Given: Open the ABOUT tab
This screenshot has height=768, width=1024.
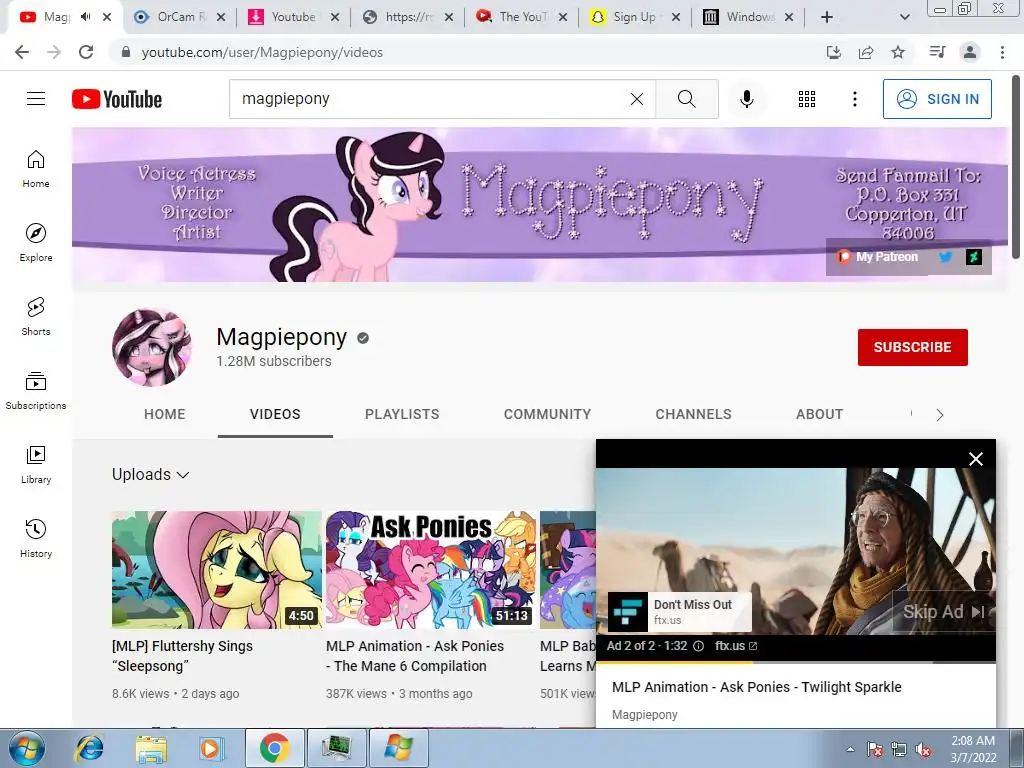Looking at the screenshot, I should click(819, 414).
